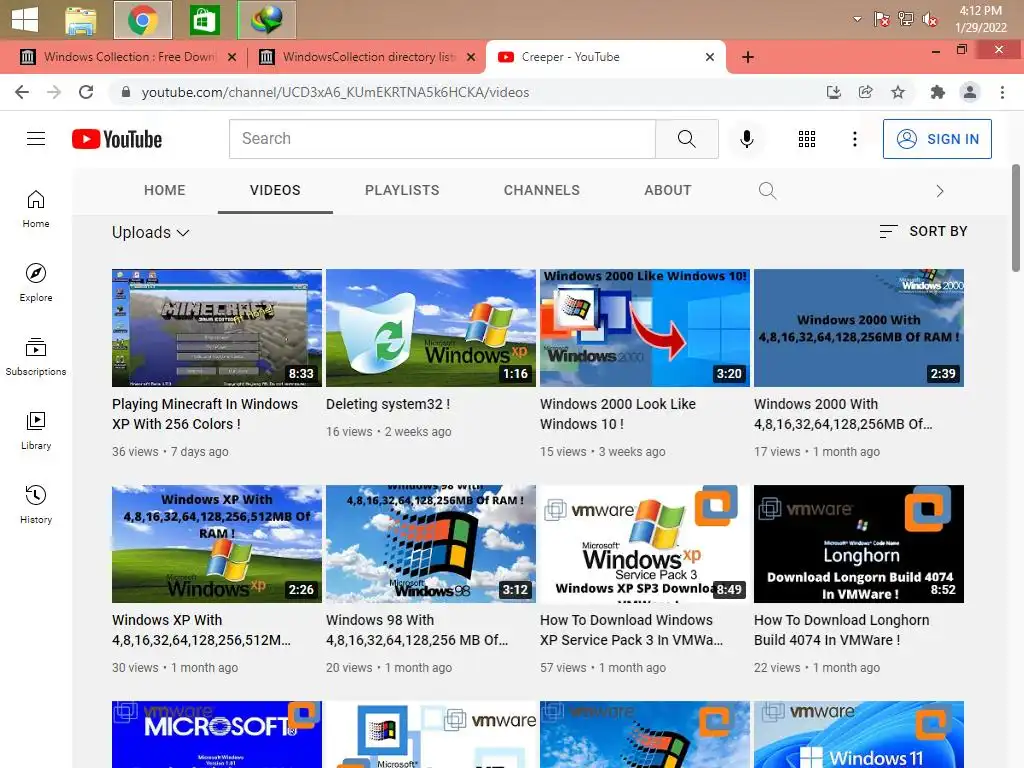
Task: Open Chrome extensions puzzle icon
Action: click(x=937, y=92)
